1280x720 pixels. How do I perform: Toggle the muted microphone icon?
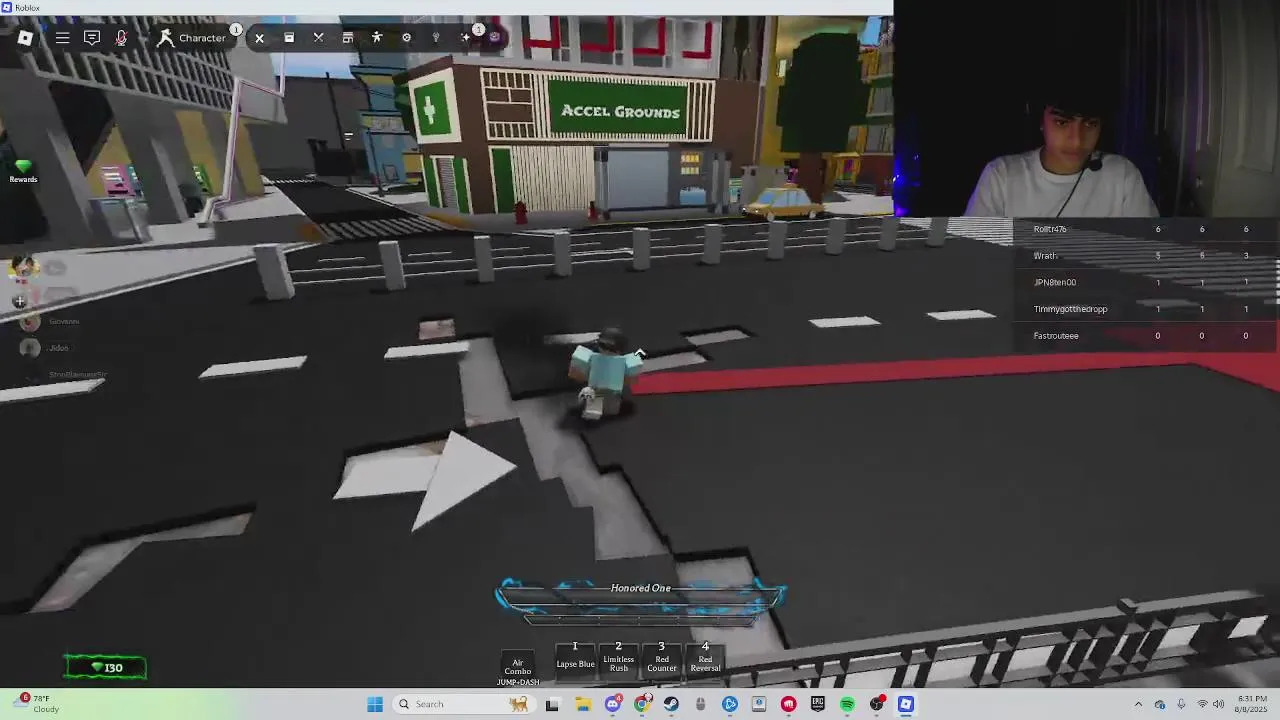pyautogui.click(x=121, y=38)
